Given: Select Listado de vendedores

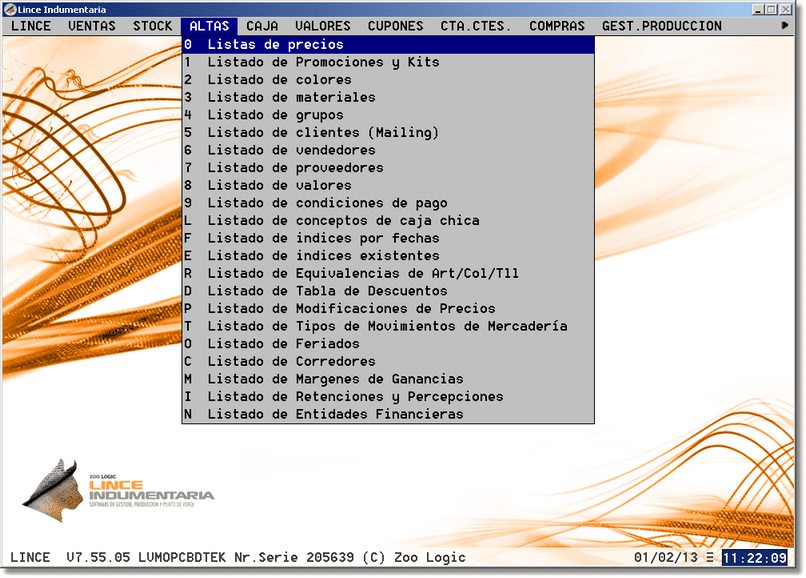Looking at the screenshot, I should click(389, 150).
